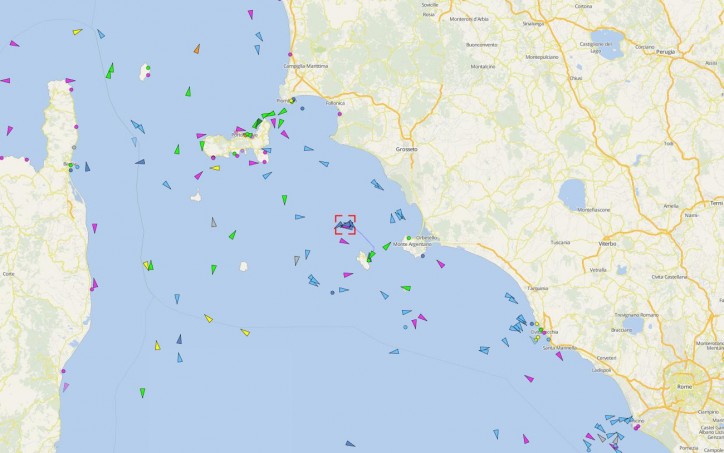Viewport: 724px width, 453px height.
Task: Select the magenta dot on Follonica coast
Action: [340, 114]
